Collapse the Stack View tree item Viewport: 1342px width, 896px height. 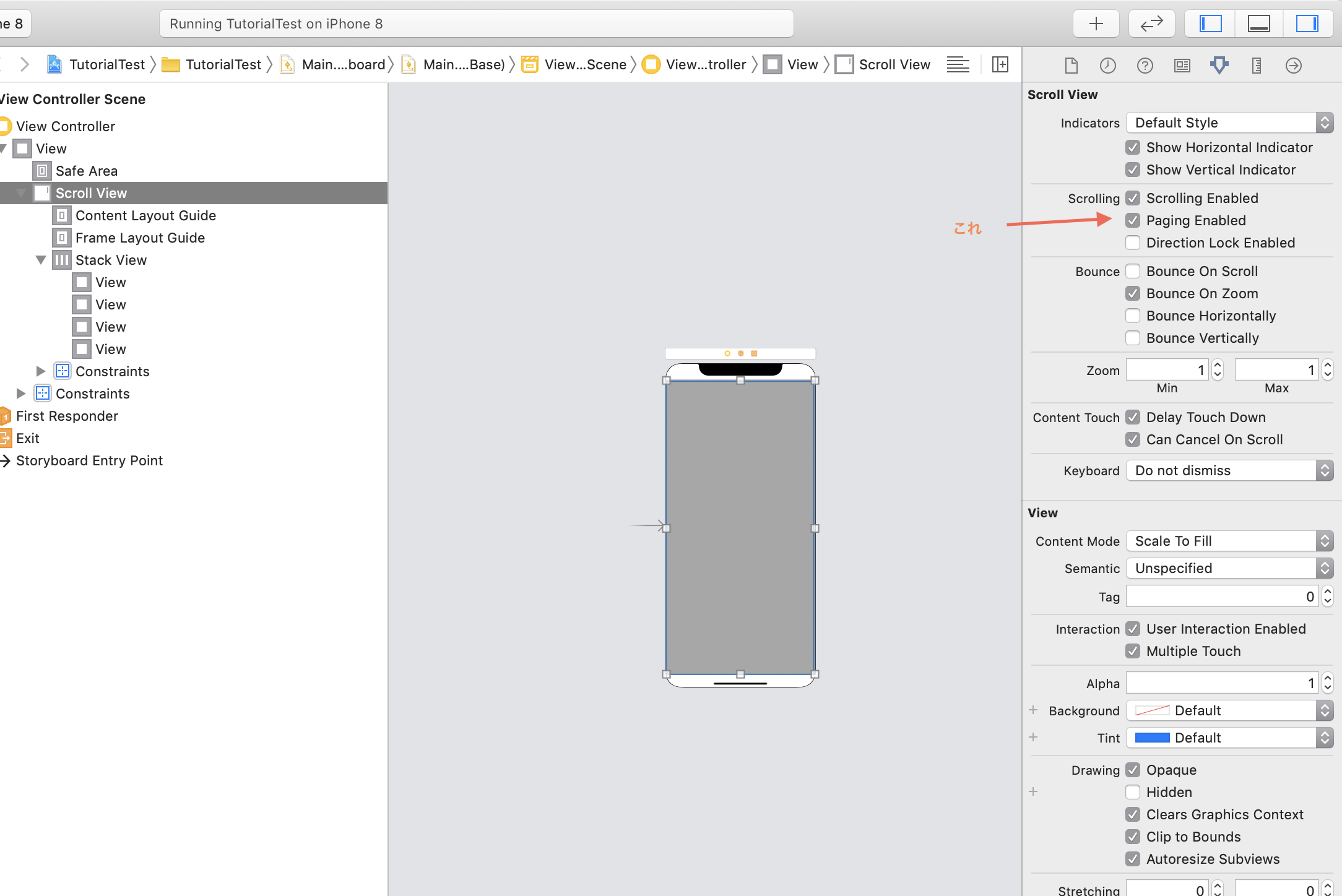(41, 260)
